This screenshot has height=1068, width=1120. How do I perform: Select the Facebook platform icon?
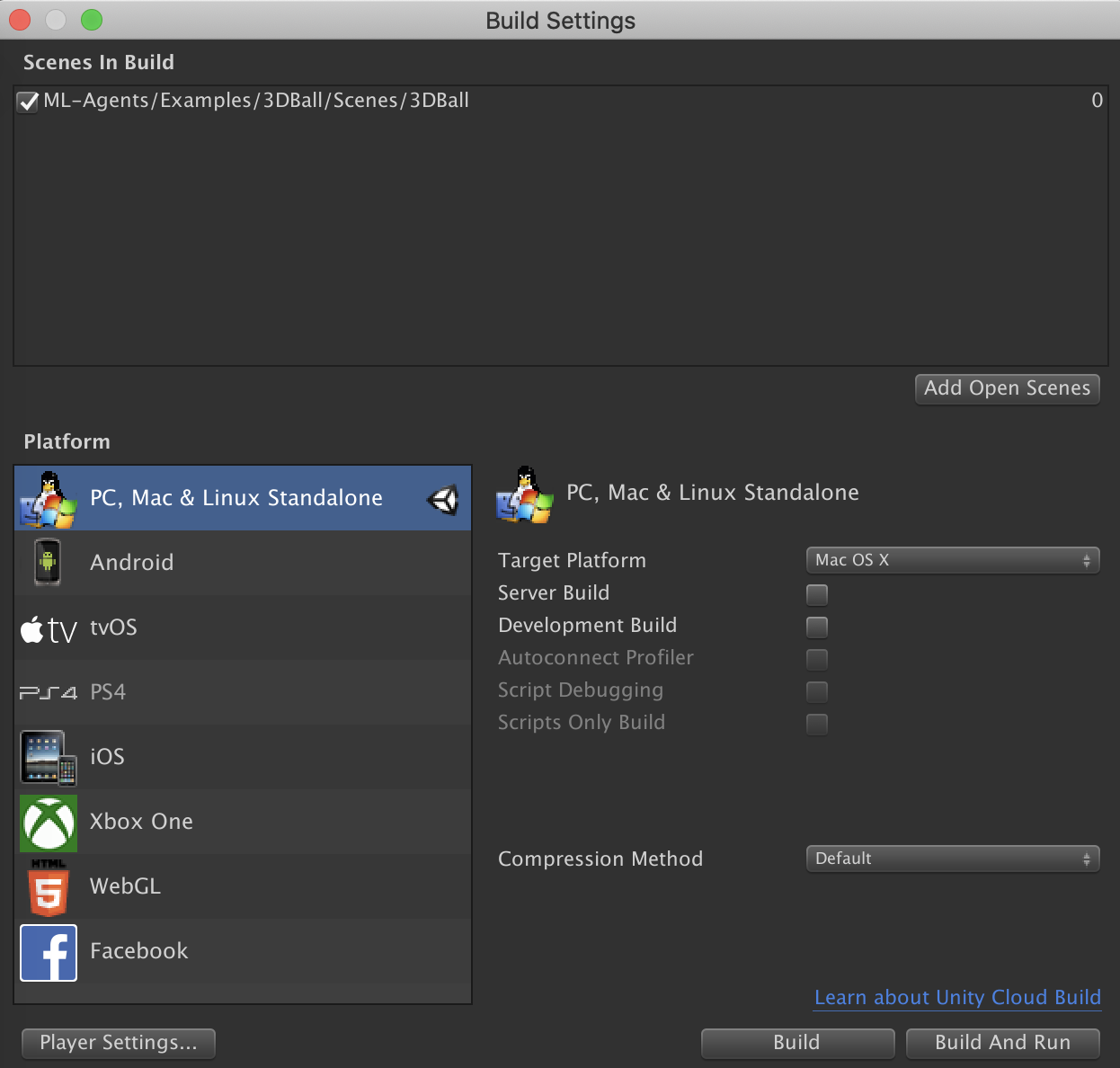coord(48,951)
